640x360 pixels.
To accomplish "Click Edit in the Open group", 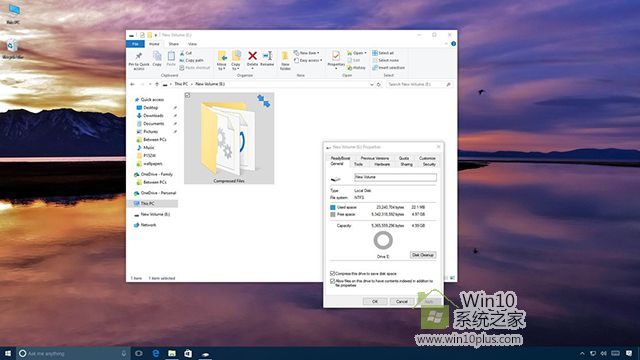I will [353, 60].
